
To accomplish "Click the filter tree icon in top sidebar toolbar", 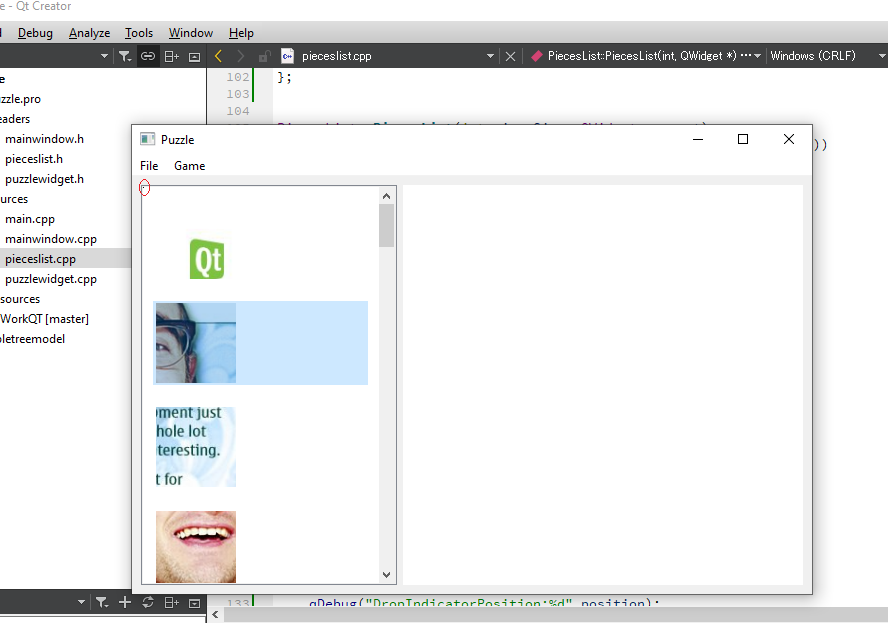I will [125, 56].
